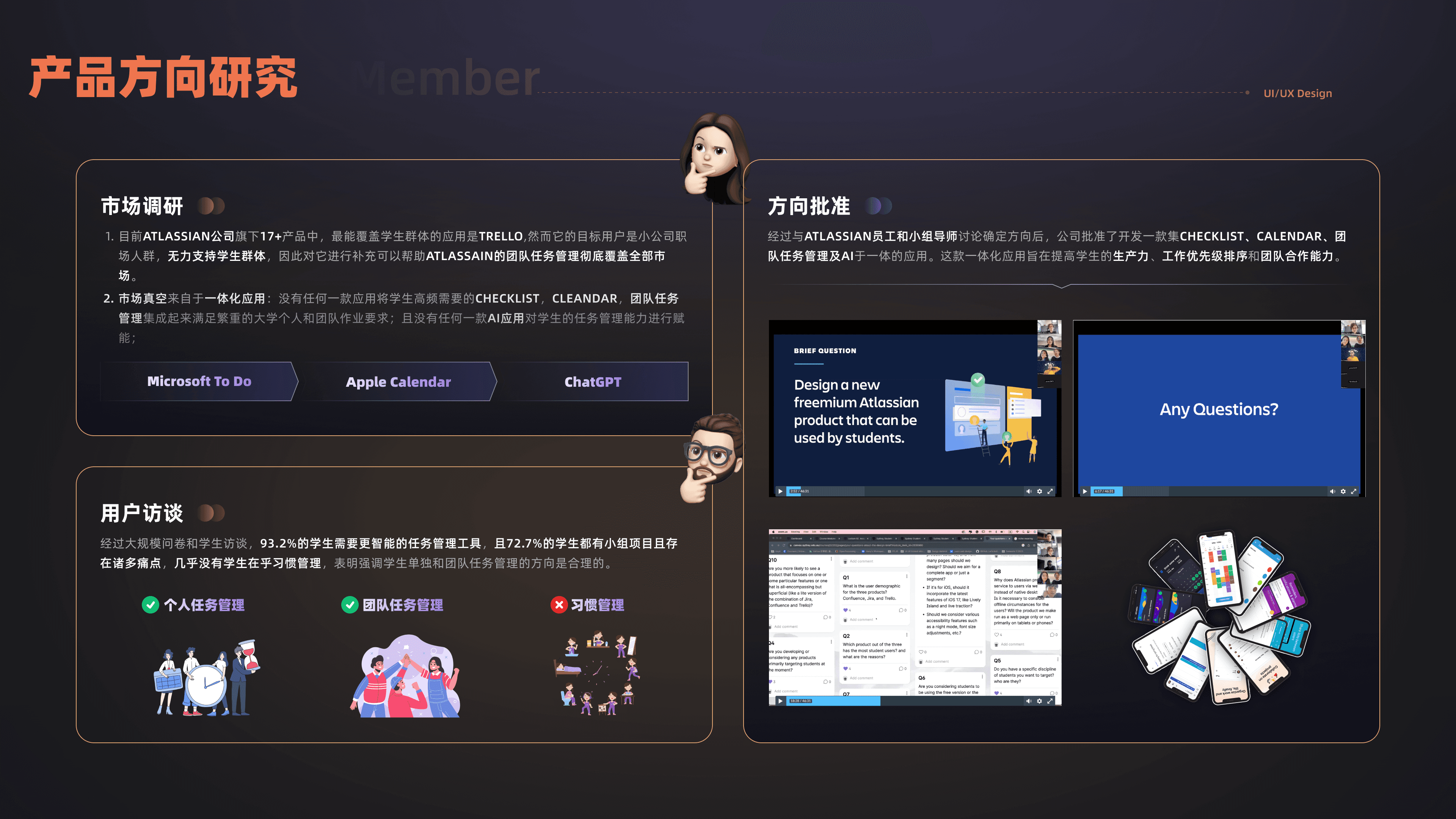Toggle the heart on the Q8 card
1456x819 pixels.
pos(996,635)
